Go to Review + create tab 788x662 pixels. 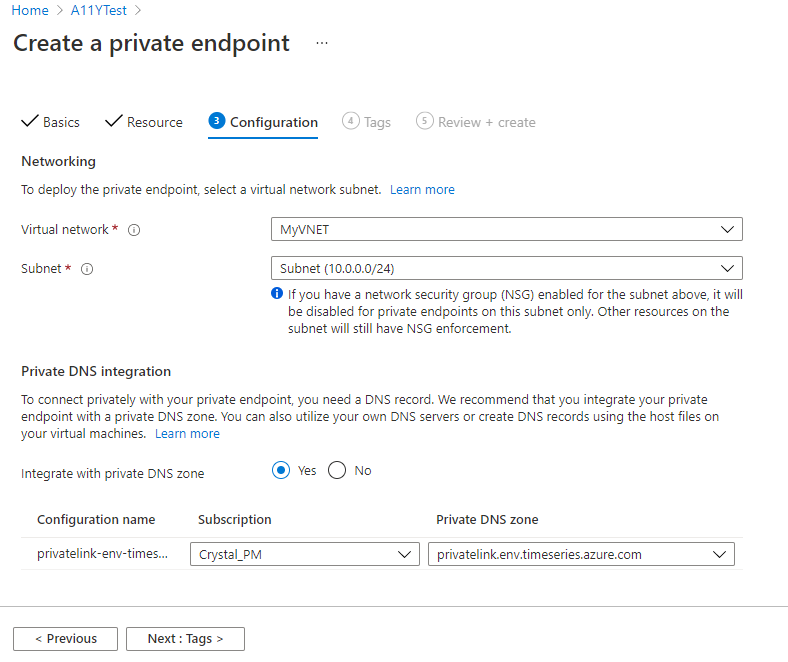click(486, 122)
